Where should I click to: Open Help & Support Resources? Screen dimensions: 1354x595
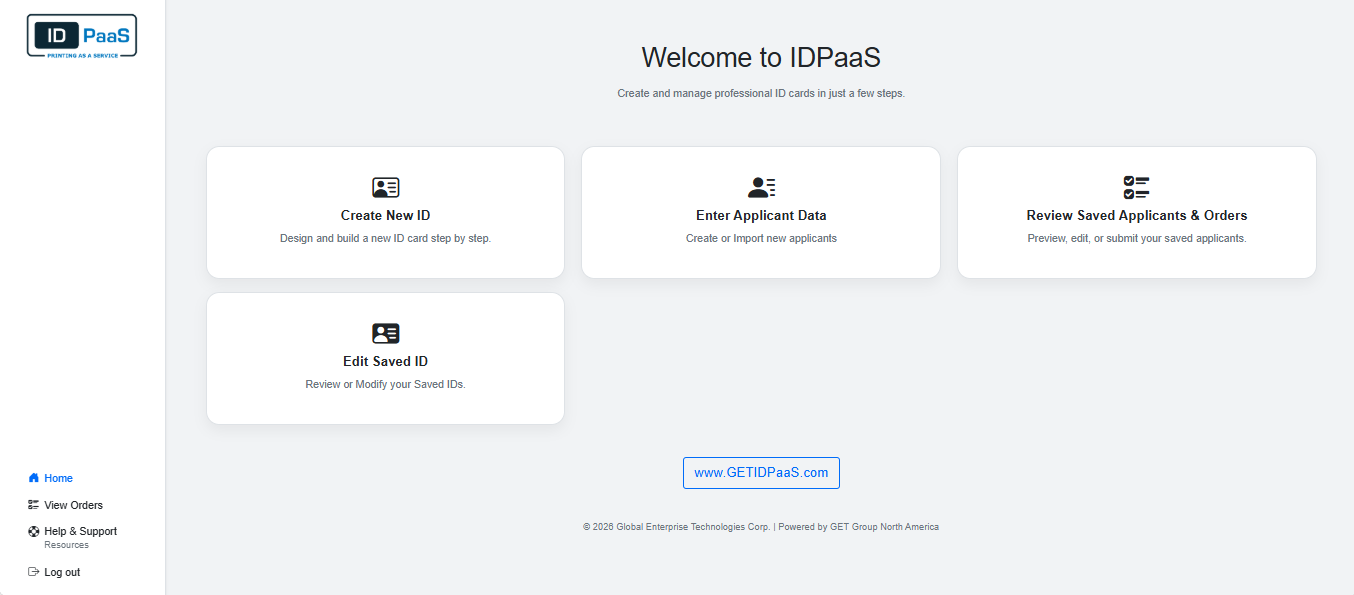(81, 531)
